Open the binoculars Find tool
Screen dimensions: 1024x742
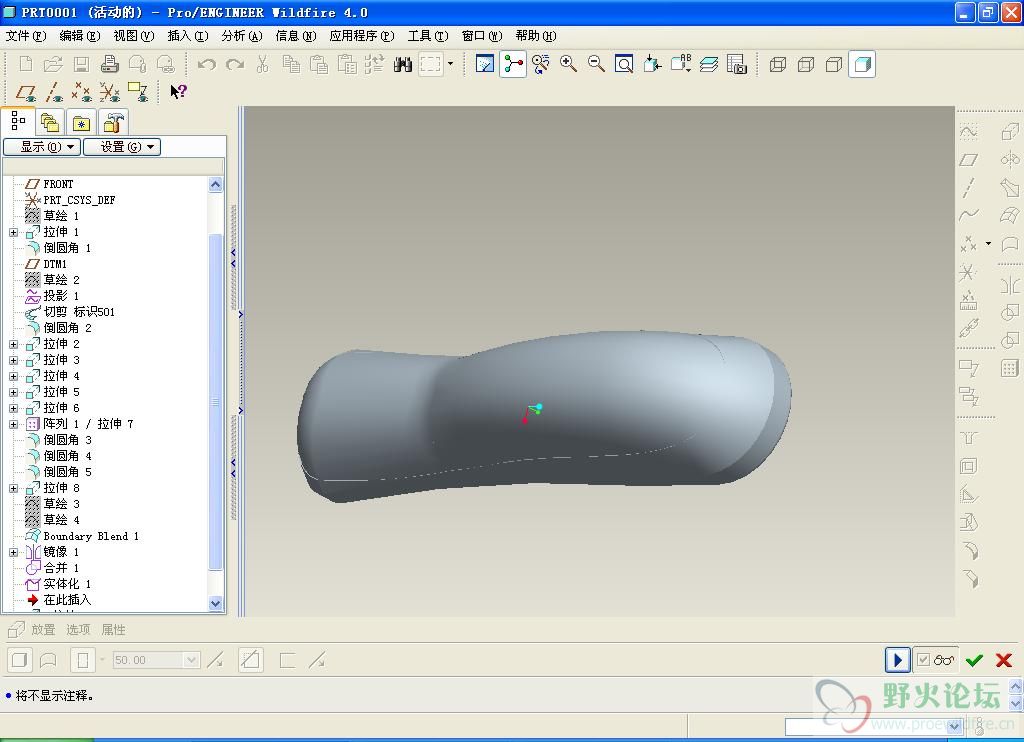tap(403, 64)
